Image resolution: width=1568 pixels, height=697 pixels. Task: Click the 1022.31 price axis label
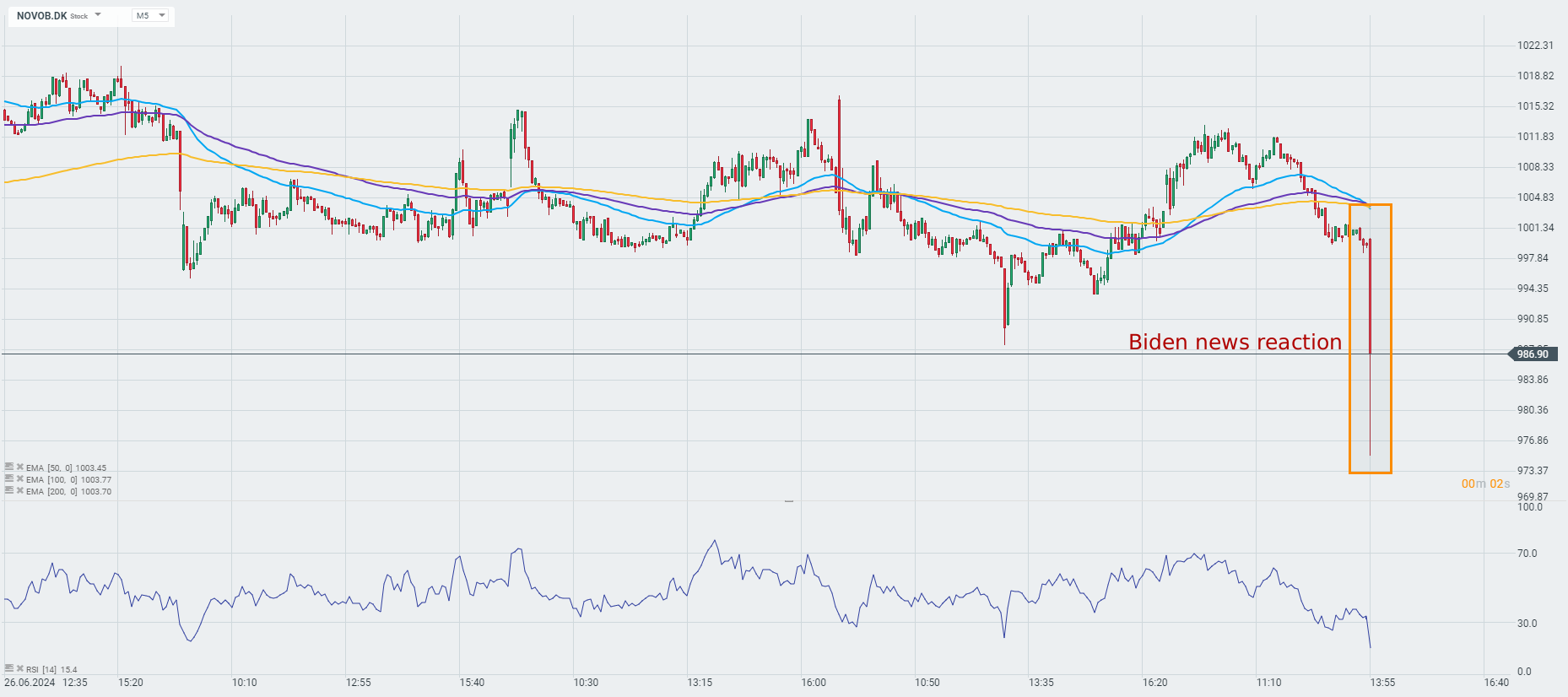(x=1535, y=46)
